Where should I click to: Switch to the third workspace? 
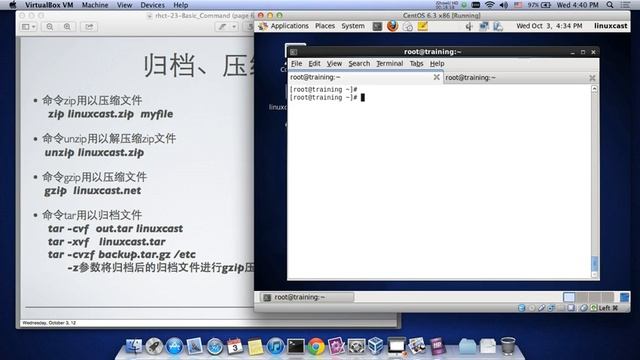(595, 297)
